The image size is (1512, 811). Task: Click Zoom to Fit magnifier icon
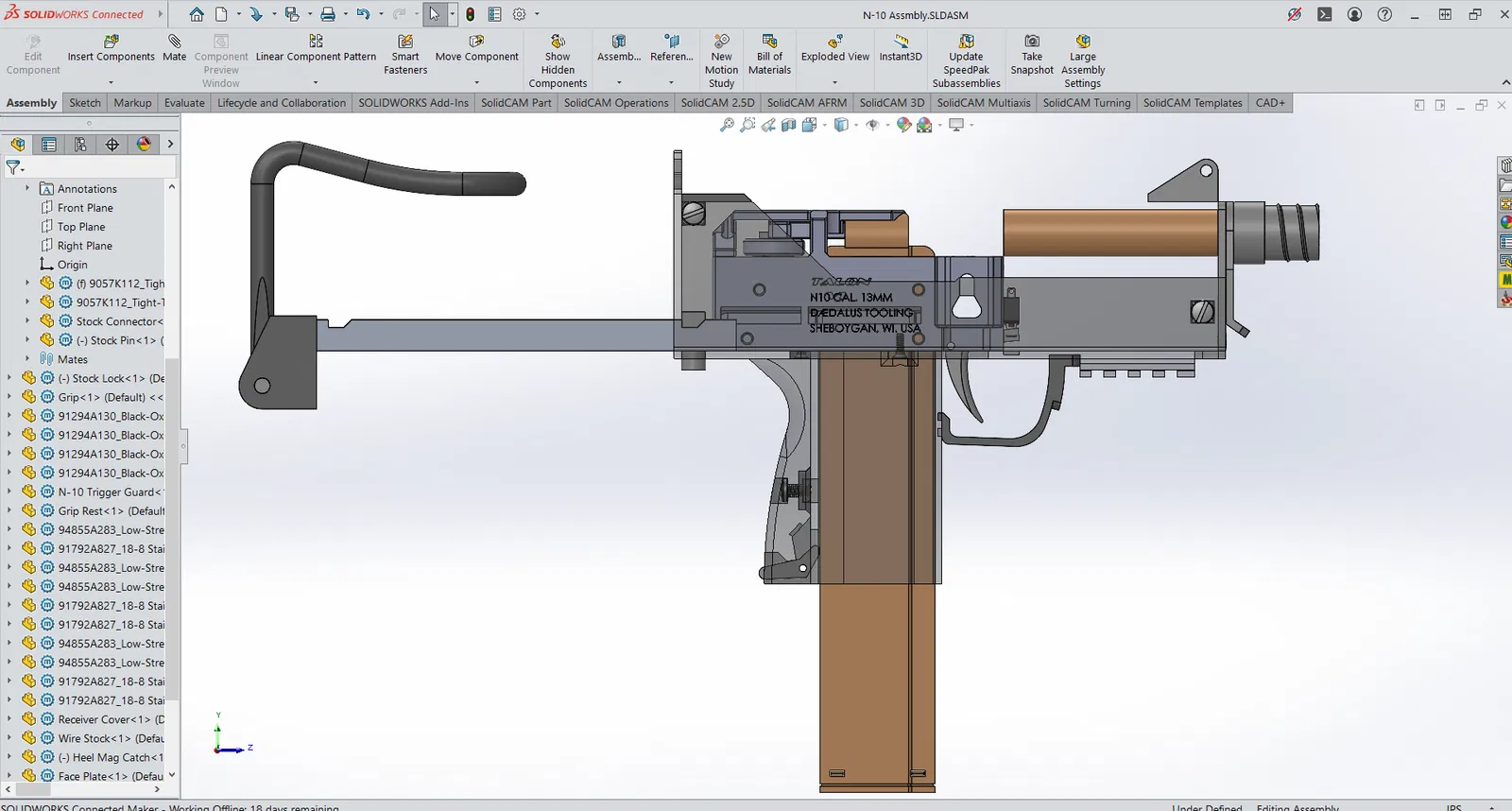click(x=727, y=125)
